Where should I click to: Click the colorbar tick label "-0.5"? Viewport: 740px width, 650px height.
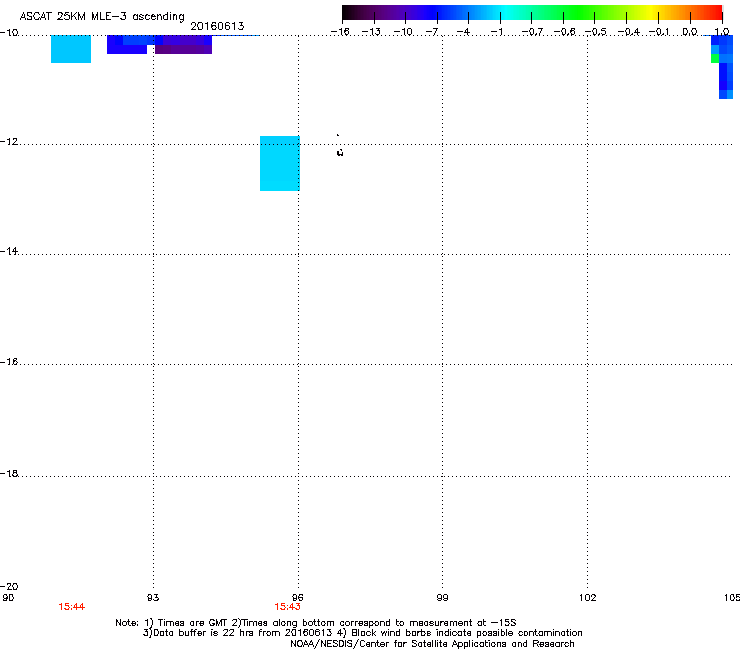click(x=596, y=32)
